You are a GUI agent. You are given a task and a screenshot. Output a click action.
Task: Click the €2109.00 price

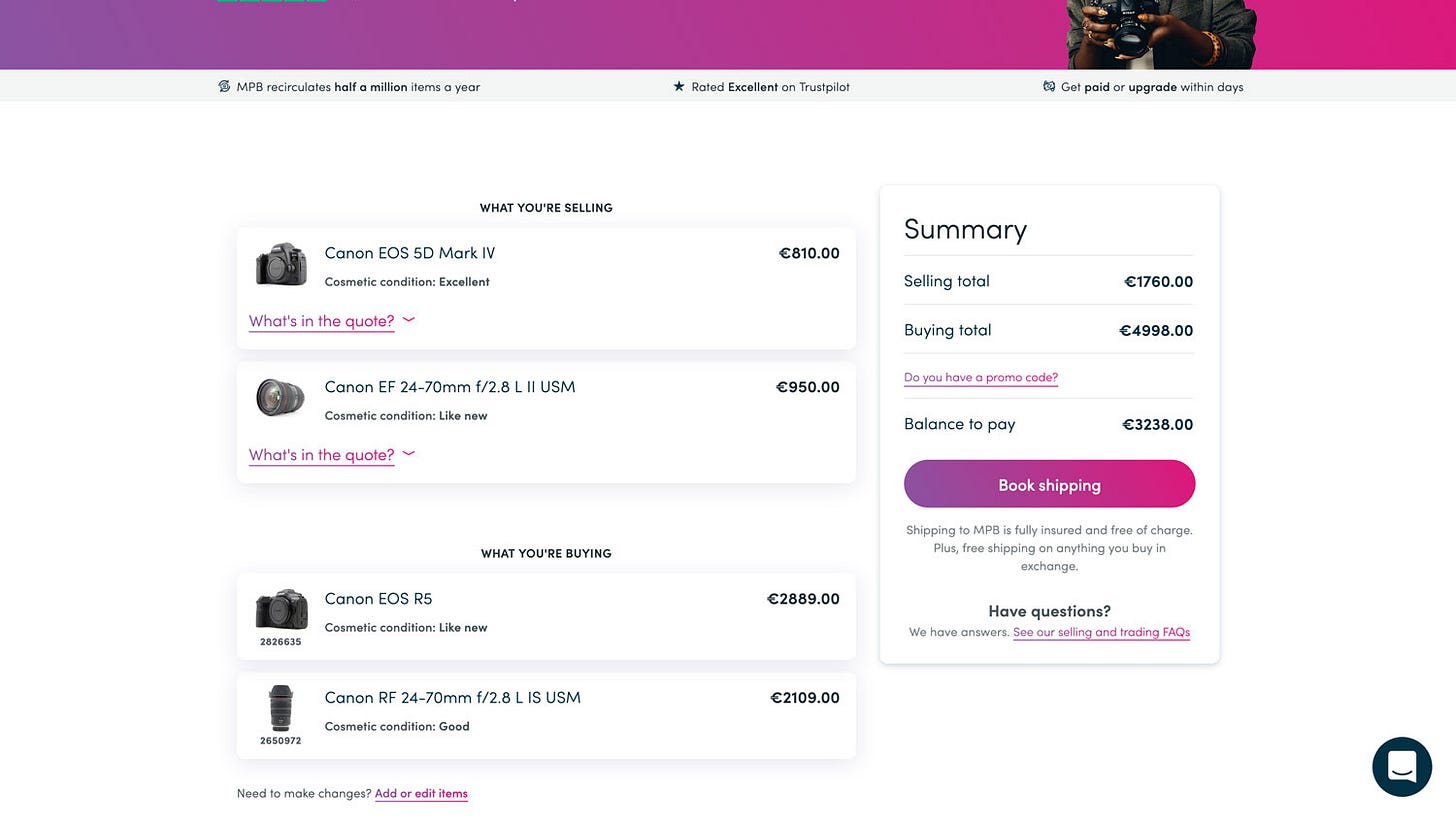(x=805, y=698)
